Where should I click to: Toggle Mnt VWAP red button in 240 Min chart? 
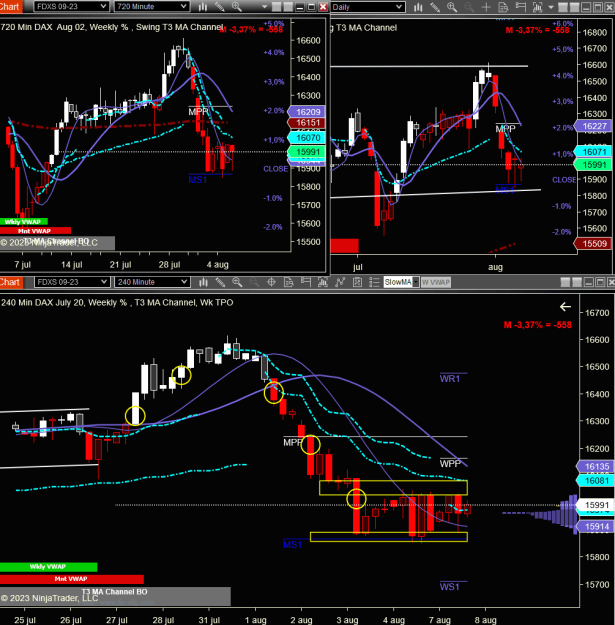71,579
